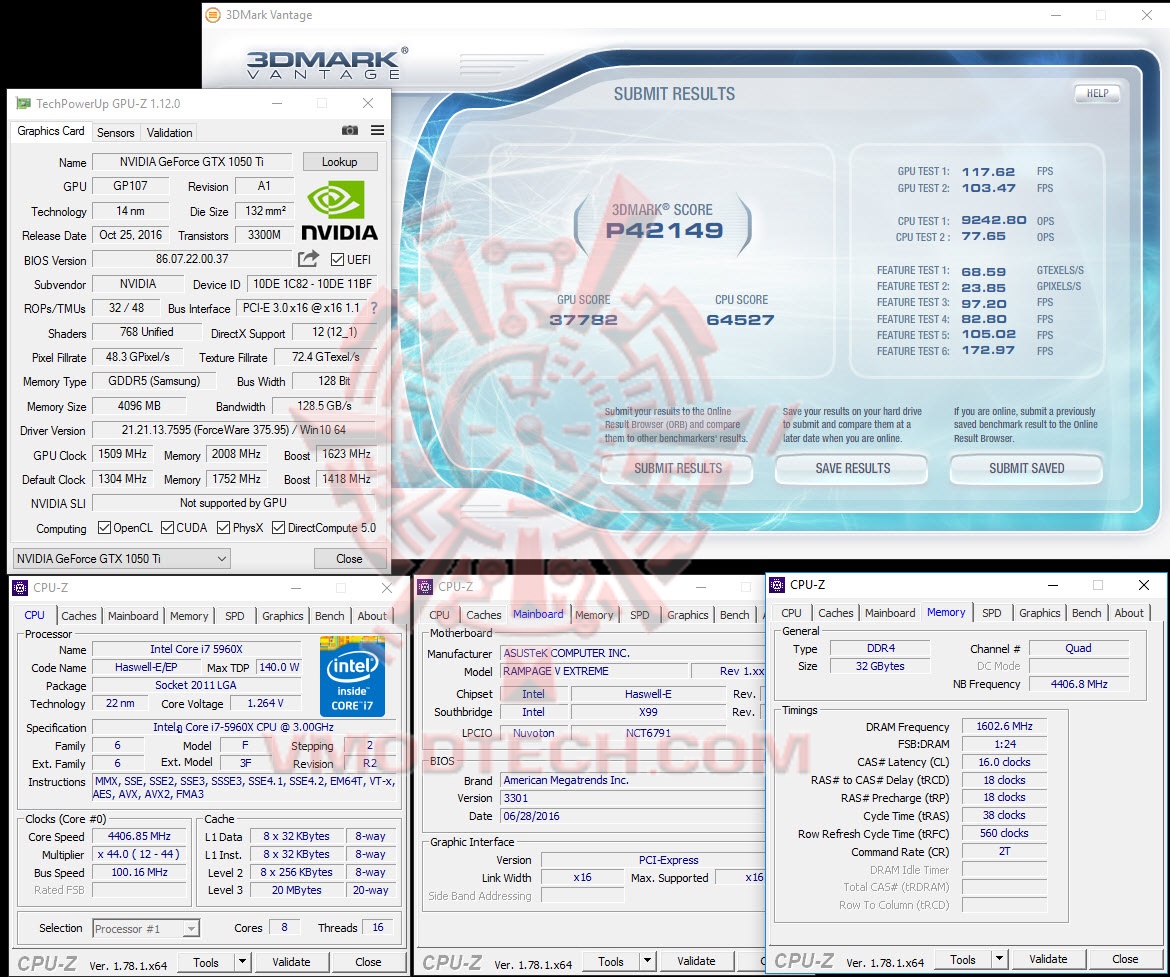Open About tab in Memory CPU-Z window
Screen dimensions: 1170x977
pos(1129,613)
